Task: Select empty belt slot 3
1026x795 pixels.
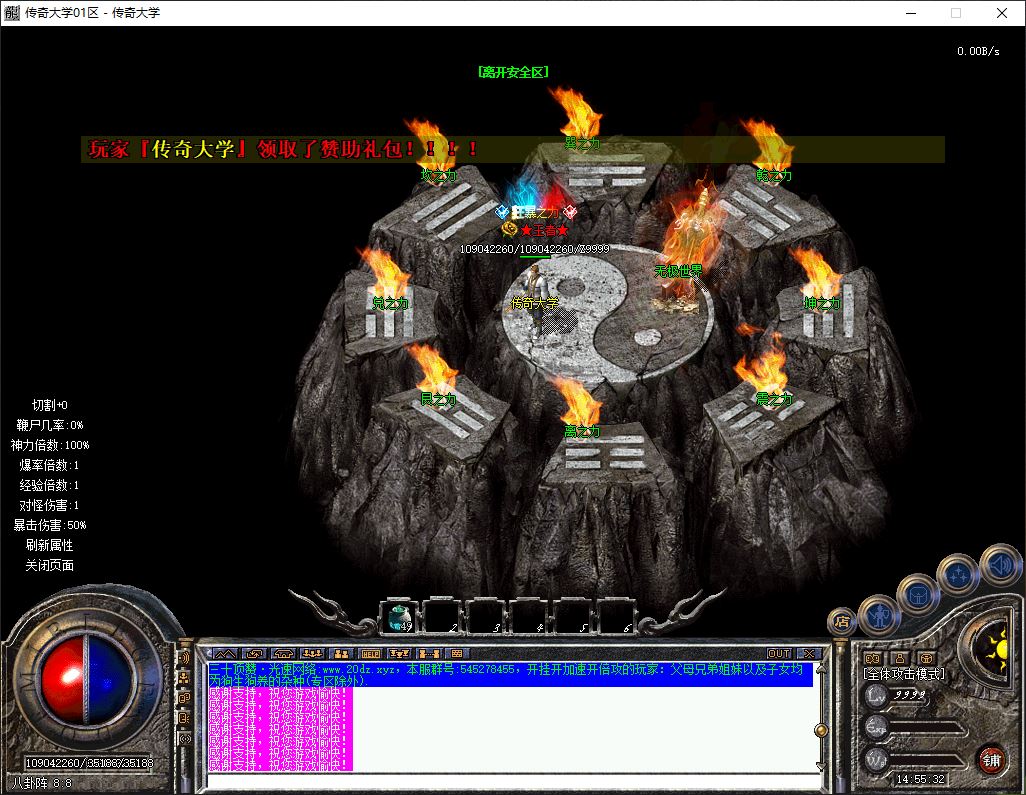Action: coord(486,616)
